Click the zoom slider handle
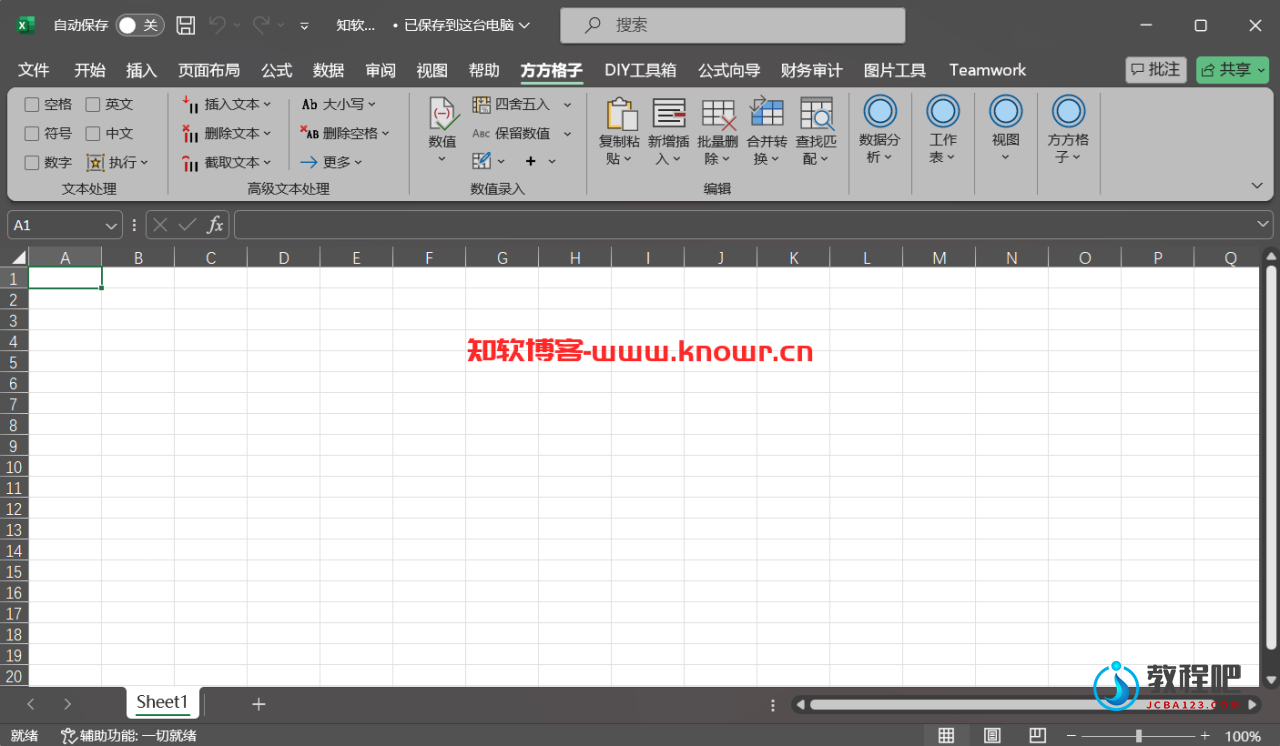Image resolution: width=1280 pixels, height=746 pixels. [1138, 736]
